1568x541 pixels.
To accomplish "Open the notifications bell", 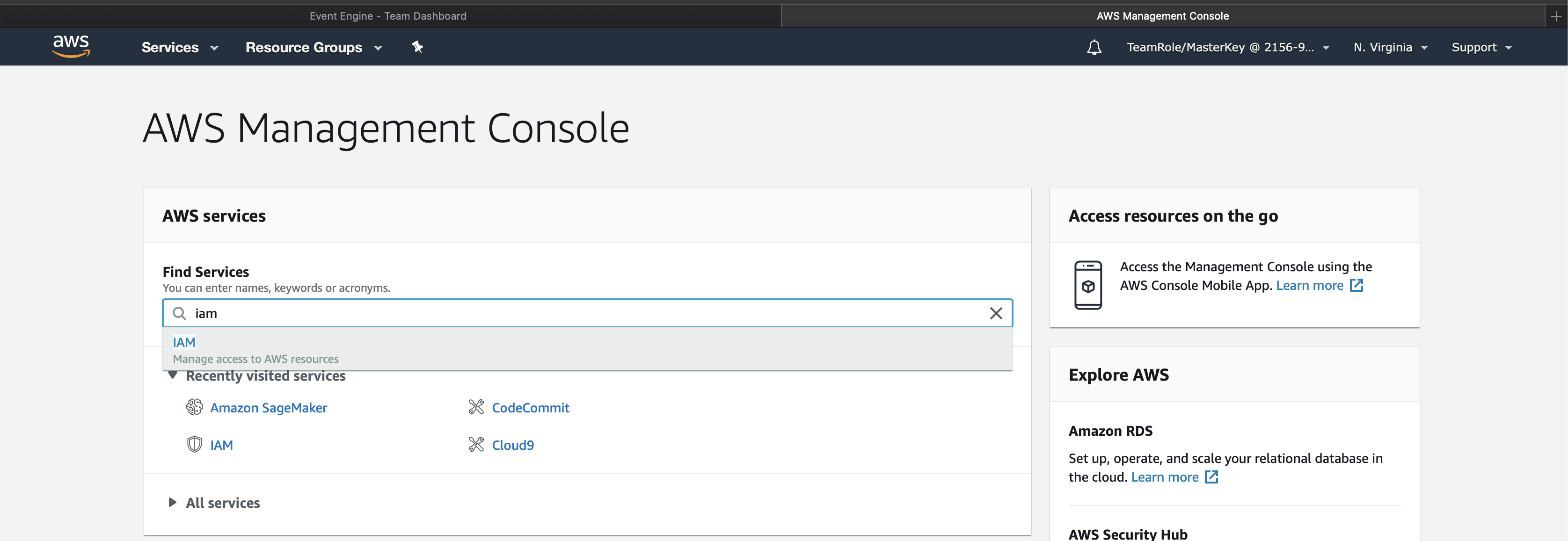I will pyautogui.click(x=1094, y=48).
